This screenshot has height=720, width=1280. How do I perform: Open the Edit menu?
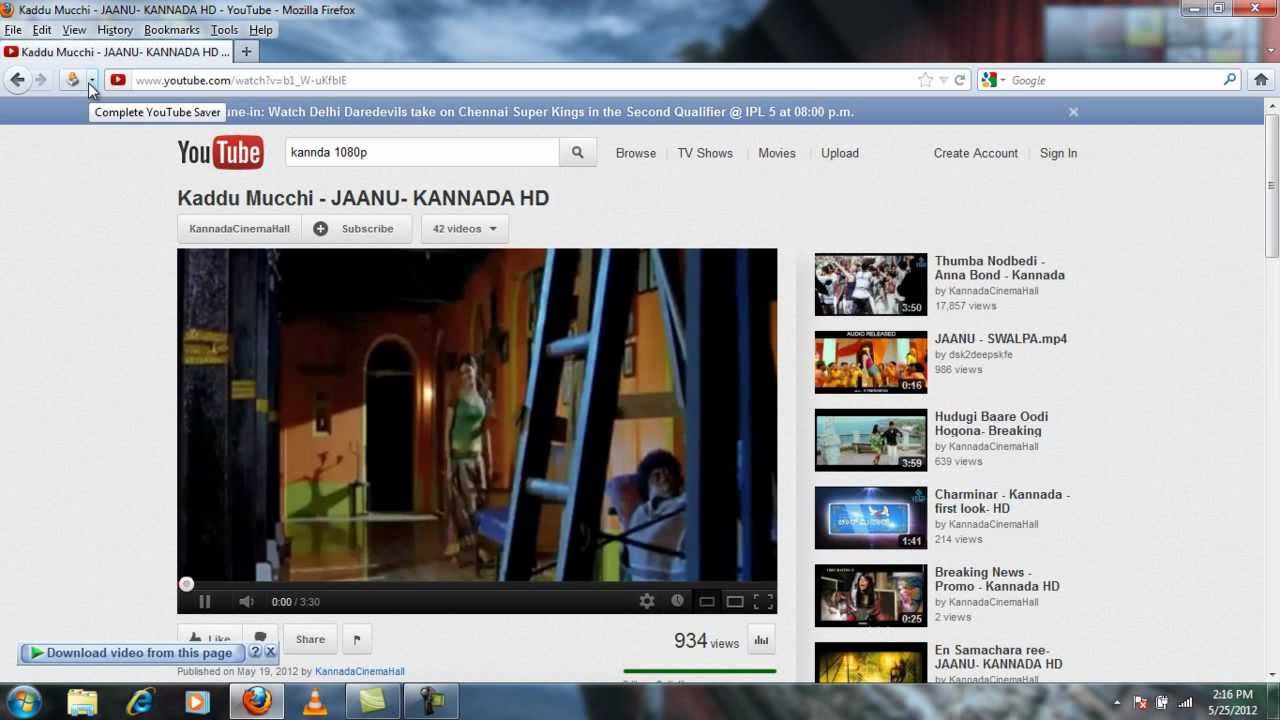(42, 30)
